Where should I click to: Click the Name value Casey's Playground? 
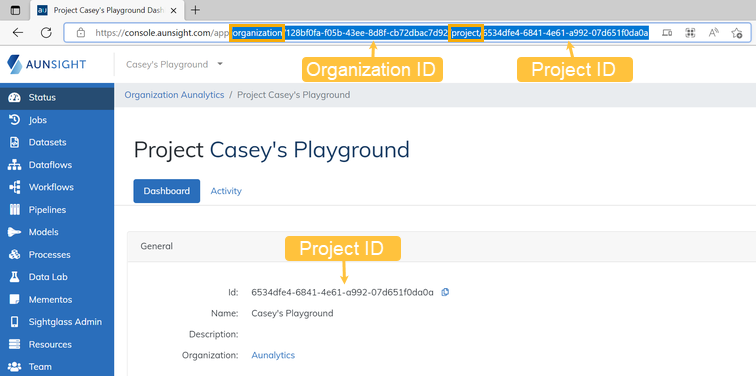pyautogui.click(x=292, y=313)
